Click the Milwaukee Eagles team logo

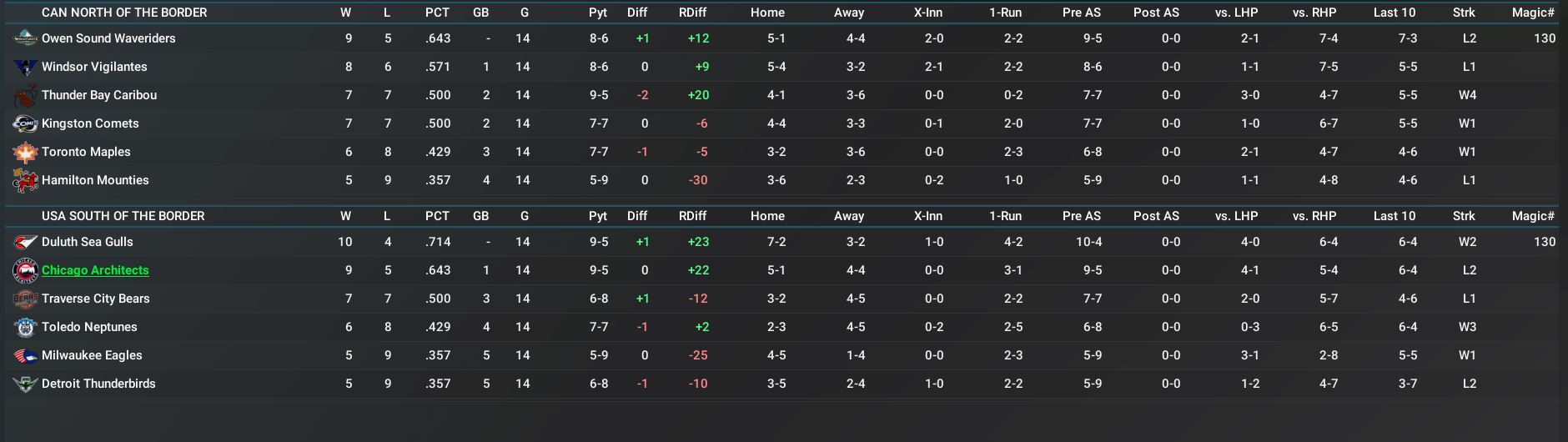[25, 355]
